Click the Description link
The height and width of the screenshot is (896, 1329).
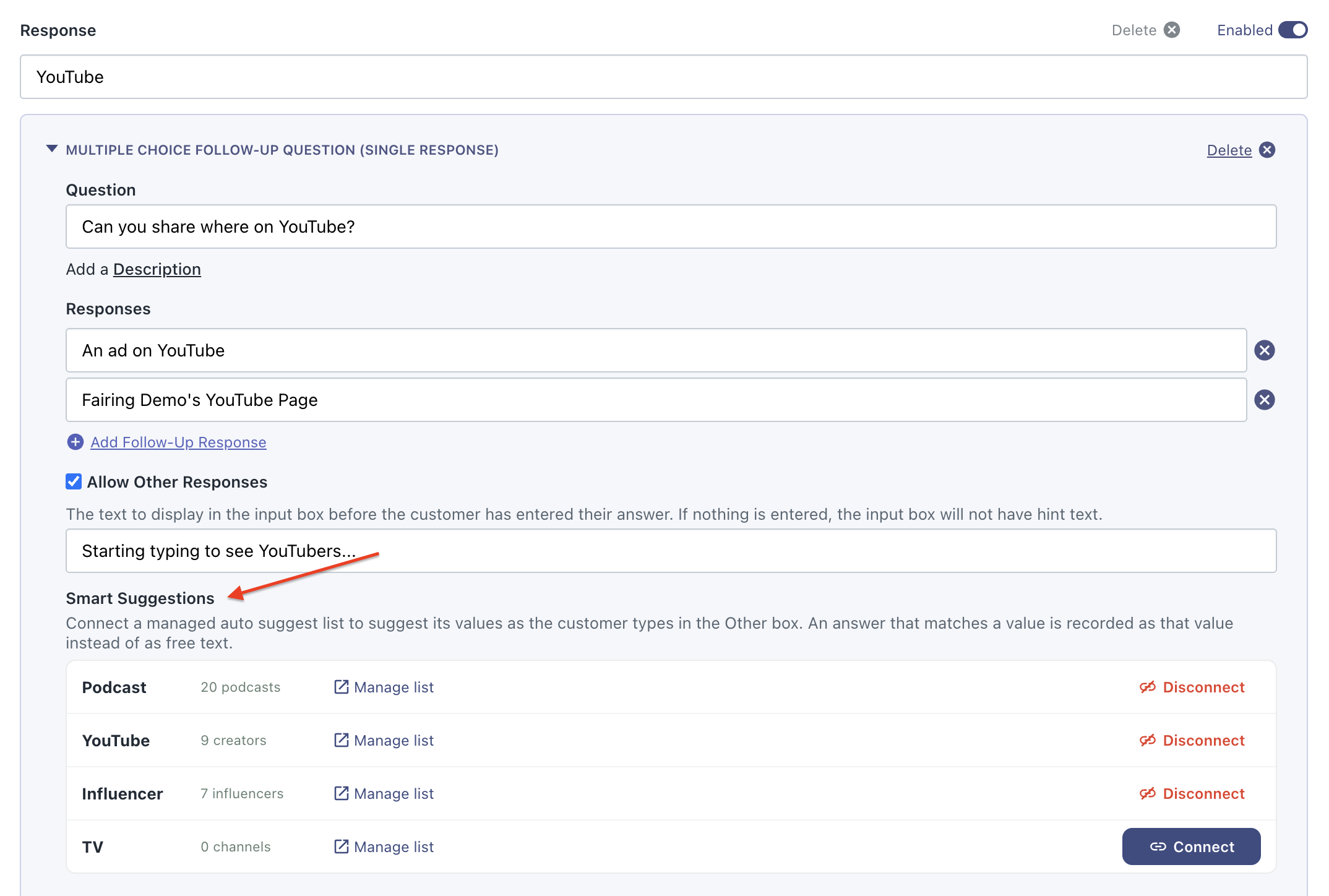pyautogui.click(x=157, y=269)
